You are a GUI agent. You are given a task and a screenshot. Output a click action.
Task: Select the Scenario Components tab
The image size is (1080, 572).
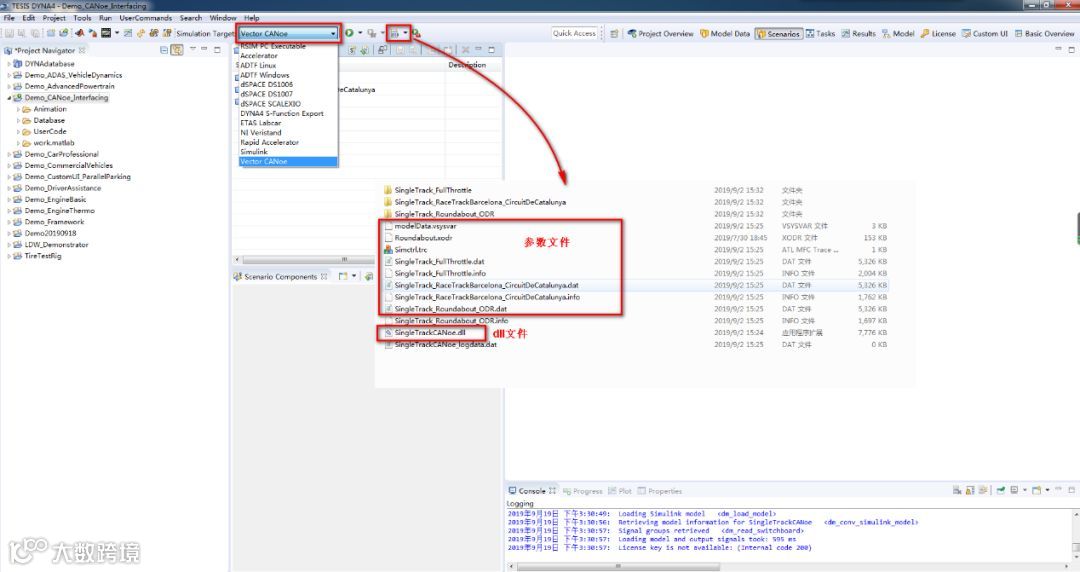click(x=280, y=276)
